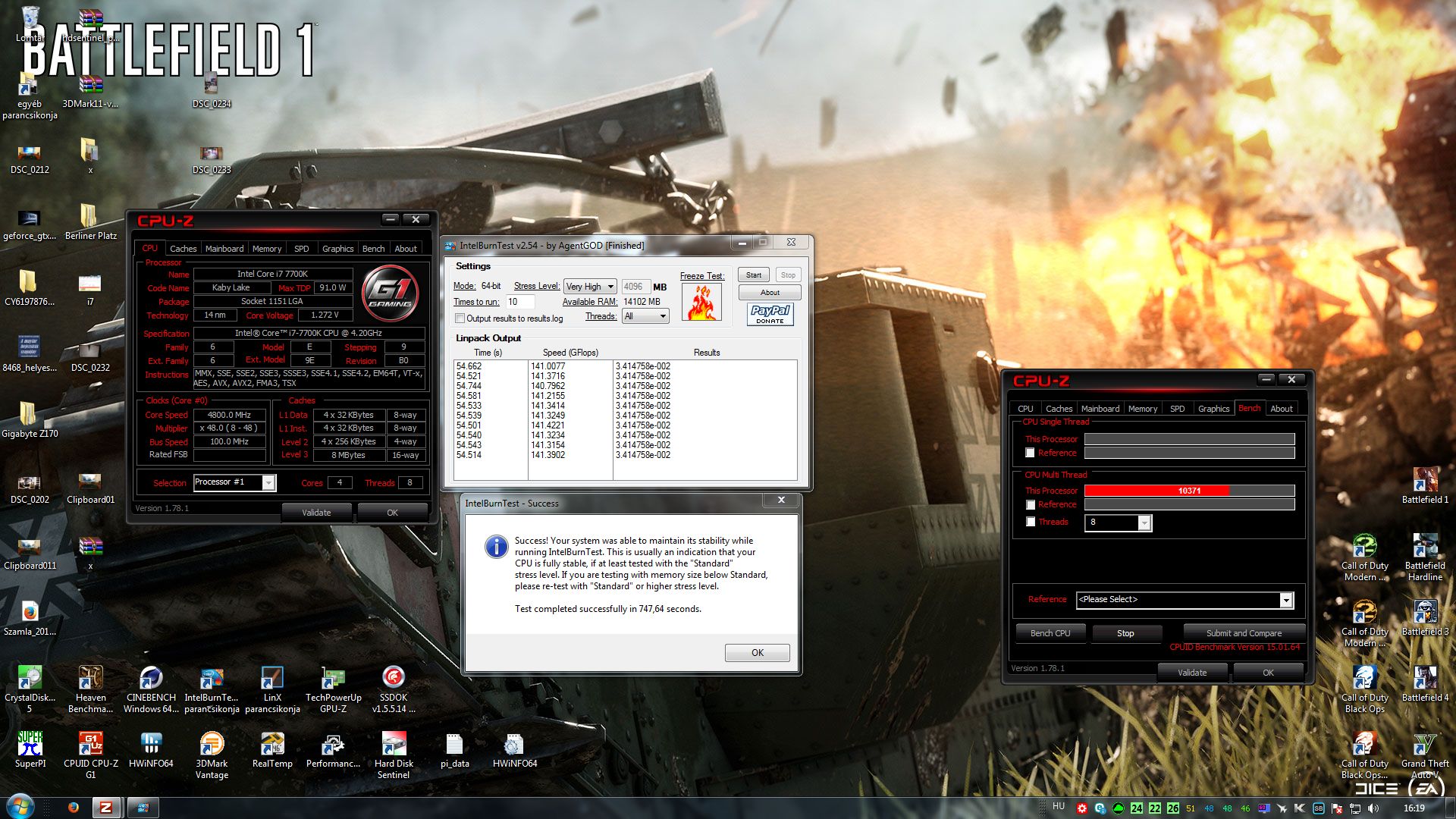The height and width of the screenshot is (819, 1456).
Task: Open the Processor #1 selection dropdown
Action: 268,483
